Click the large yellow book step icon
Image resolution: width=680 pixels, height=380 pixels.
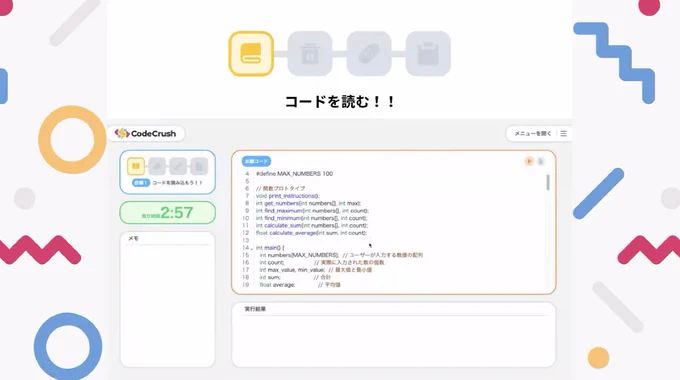tap(251, 54)
